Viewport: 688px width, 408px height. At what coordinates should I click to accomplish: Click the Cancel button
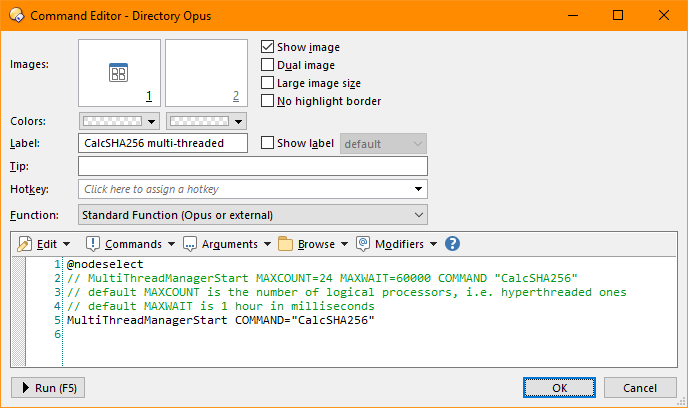(x=640, y=387)
